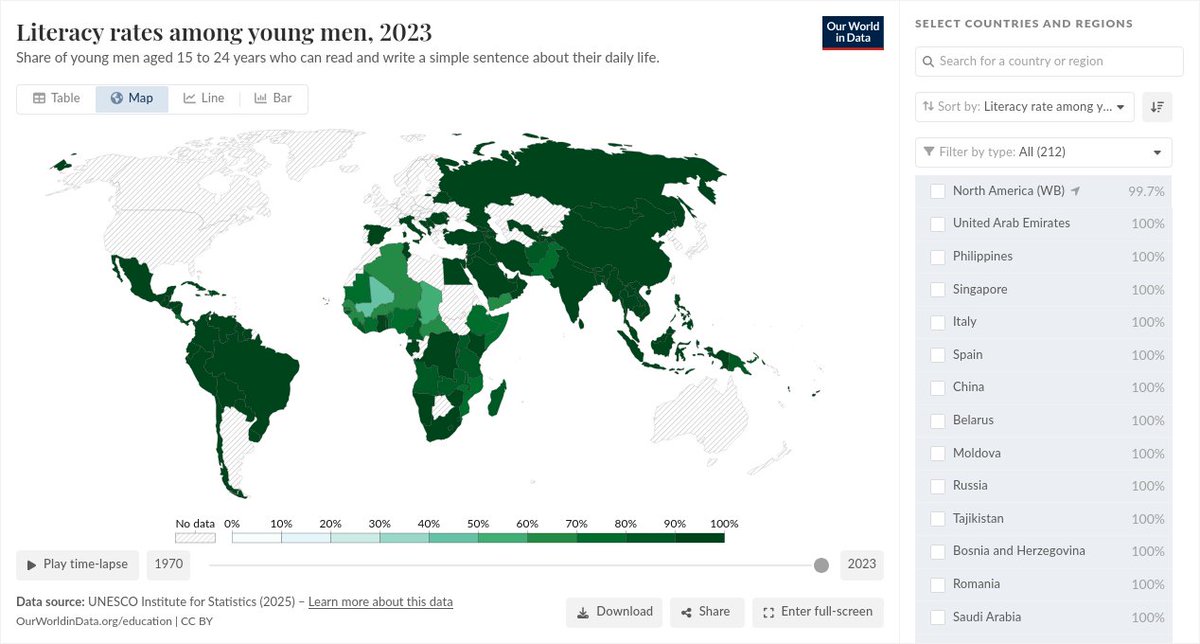Click the magnifying glass search icon
This screenshot has width=1200, height=644.
point(927,61)
